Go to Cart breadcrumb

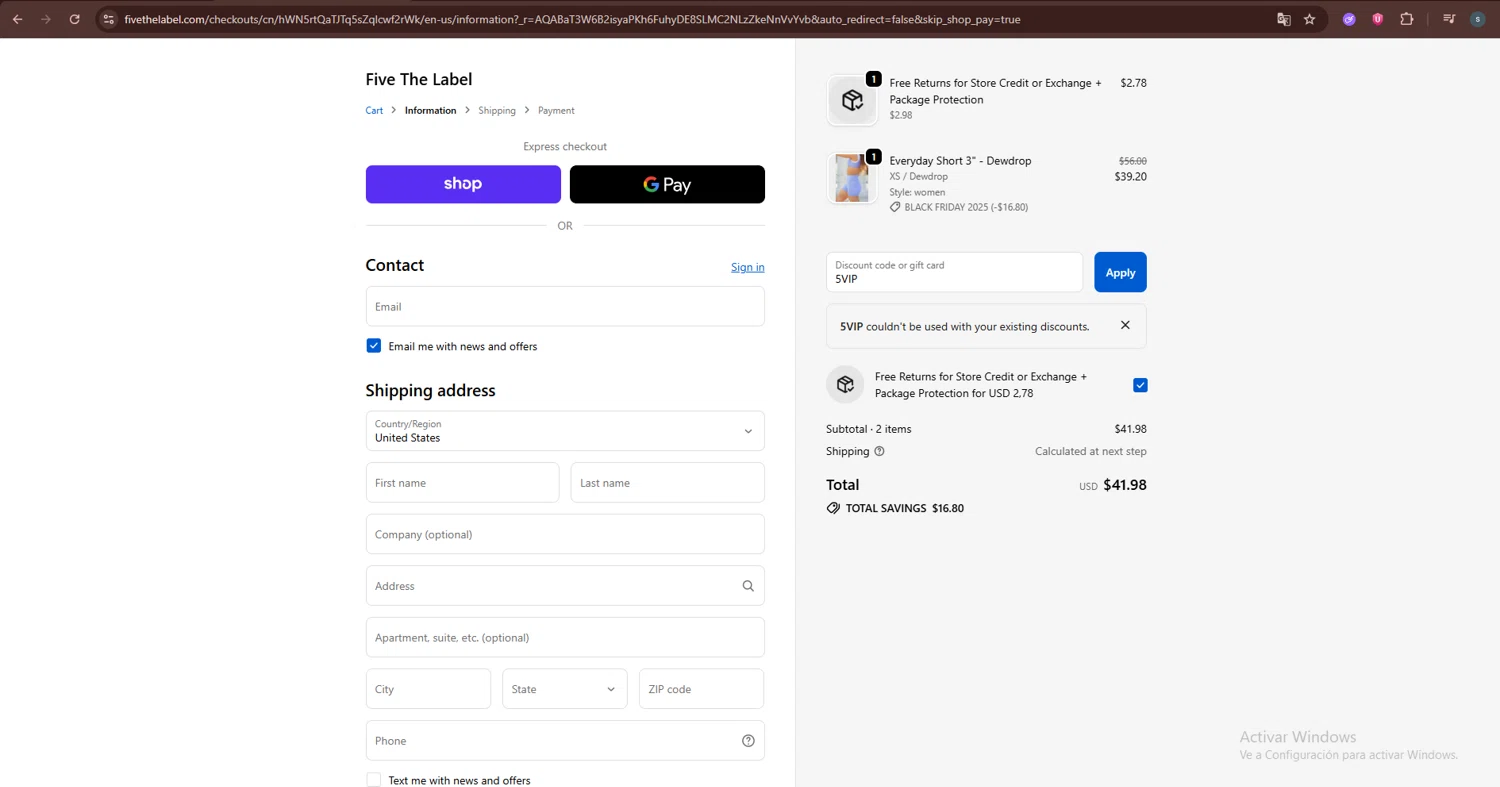(x=374, y=111)
